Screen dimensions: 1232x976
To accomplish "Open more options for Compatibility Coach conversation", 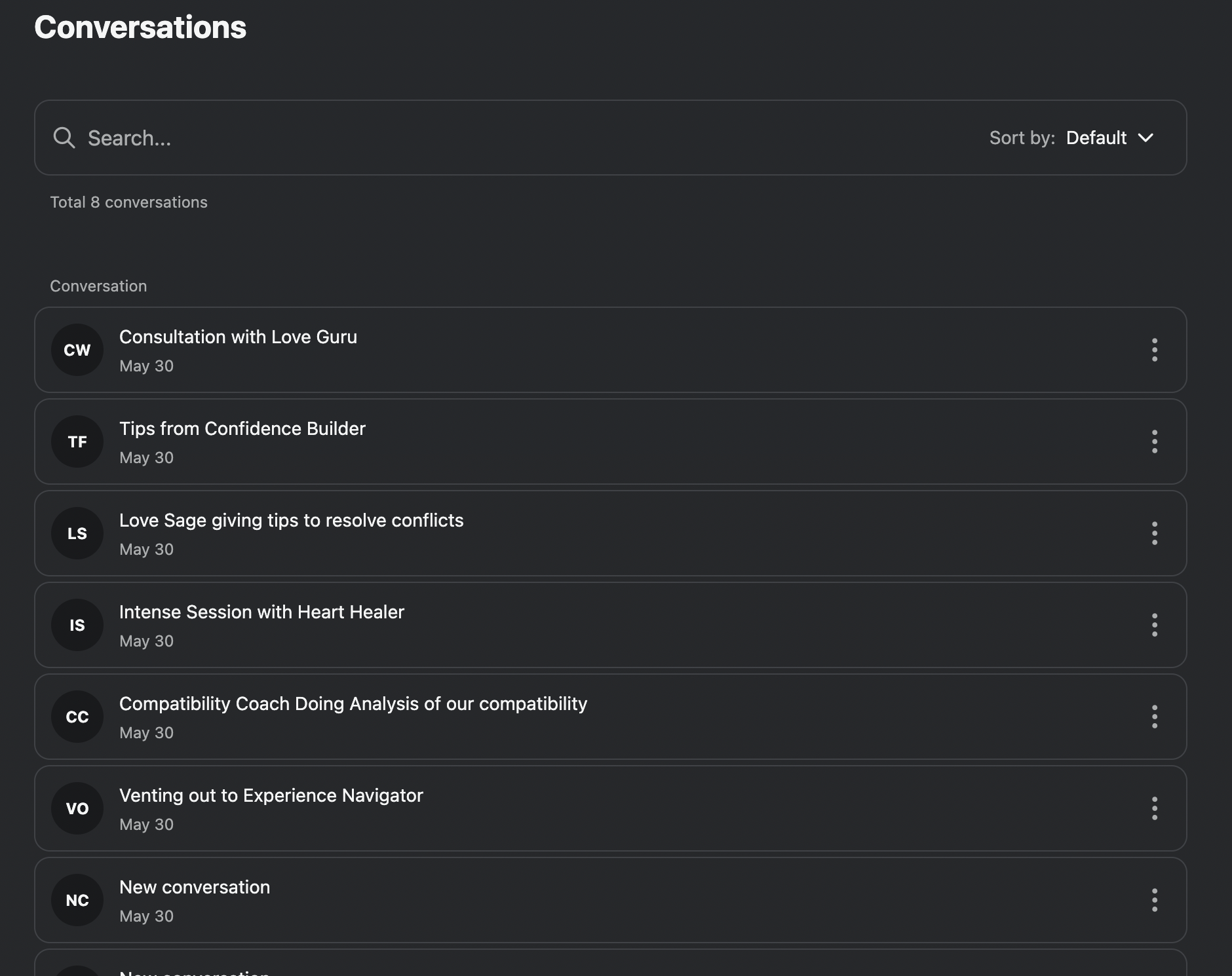I will point(1154,717).
